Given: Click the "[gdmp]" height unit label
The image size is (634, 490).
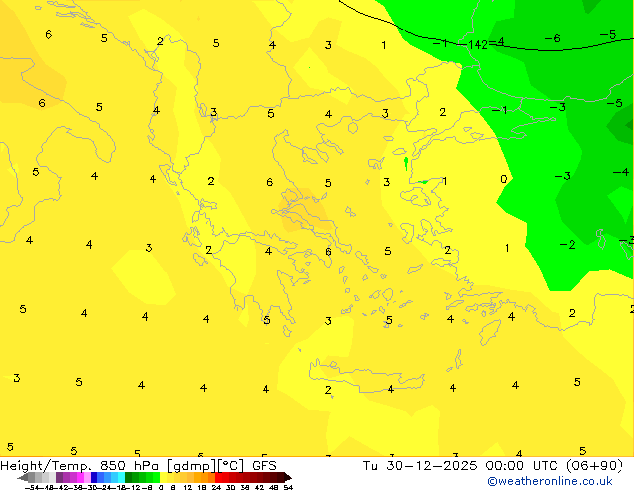Looking at the screenshot, I should point(192,466).
